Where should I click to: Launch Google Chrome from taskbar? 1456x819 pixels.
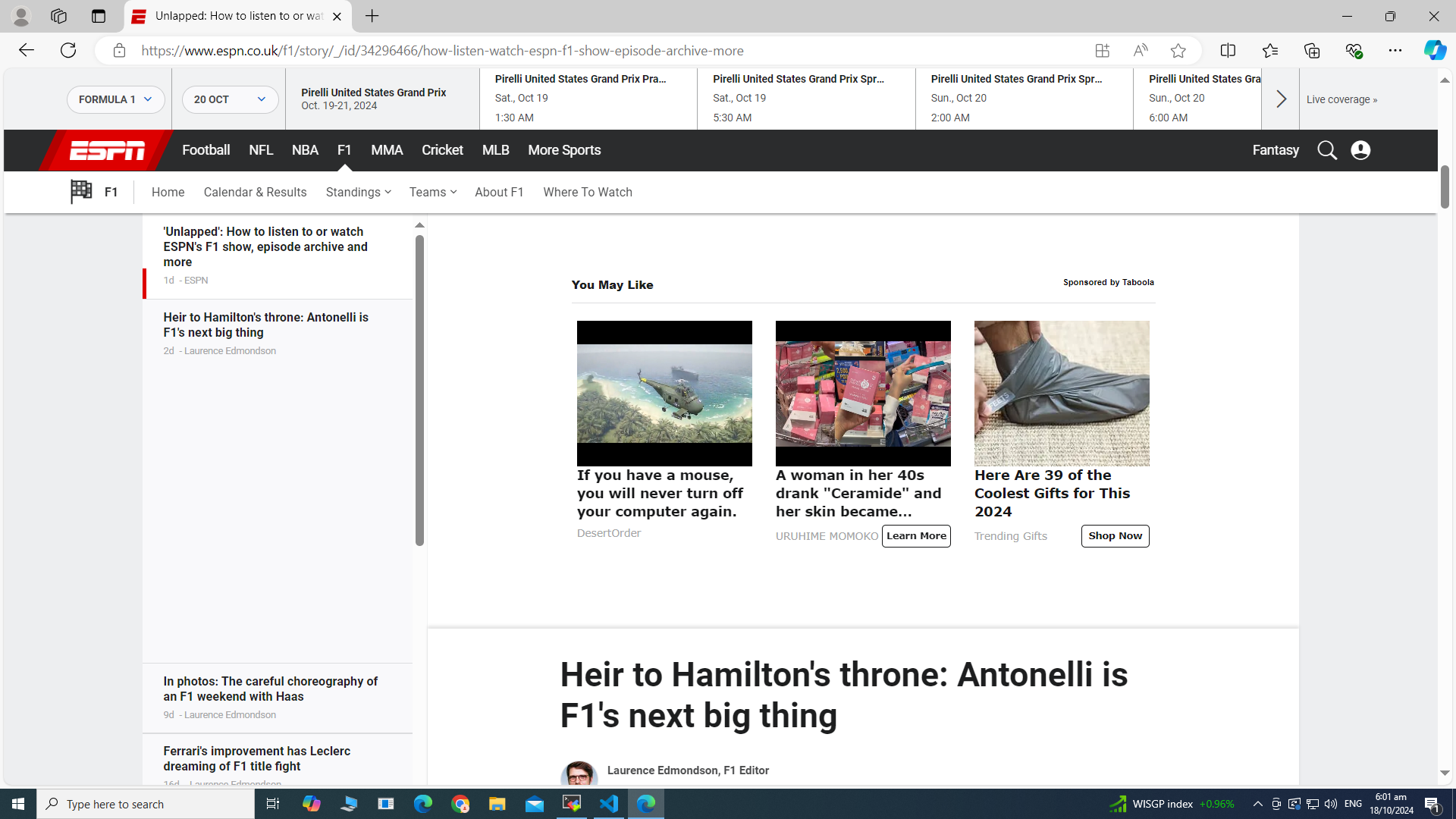point(460,804)
